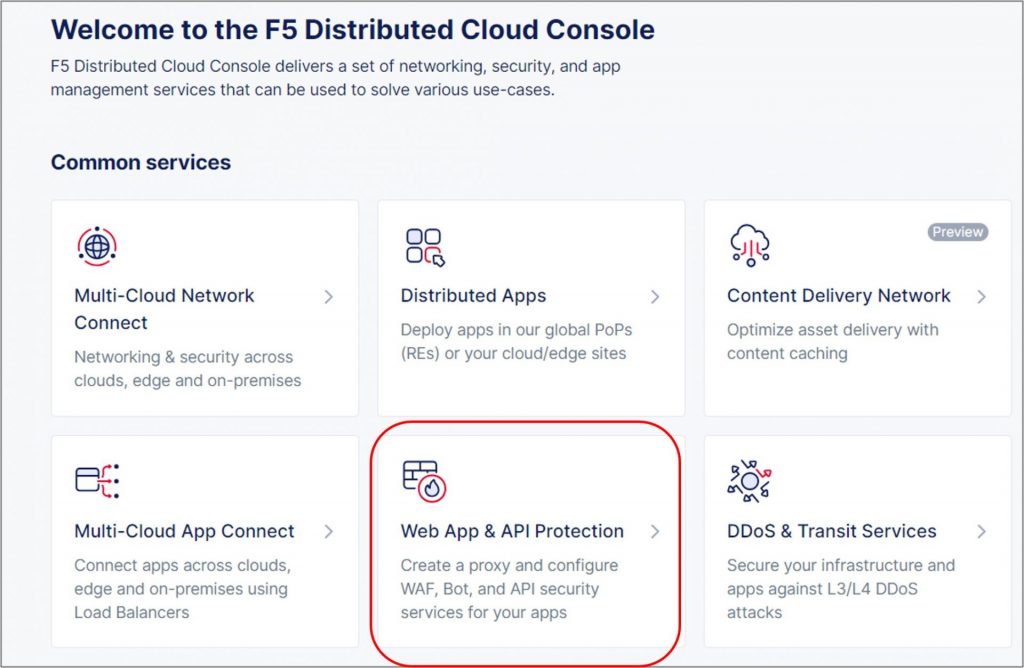Image resolution: width=1024 pixels, height=668 pixels.
Task: Expand Multi-Cloud Network Connect via its chevron
Action: tap(330, 297)
